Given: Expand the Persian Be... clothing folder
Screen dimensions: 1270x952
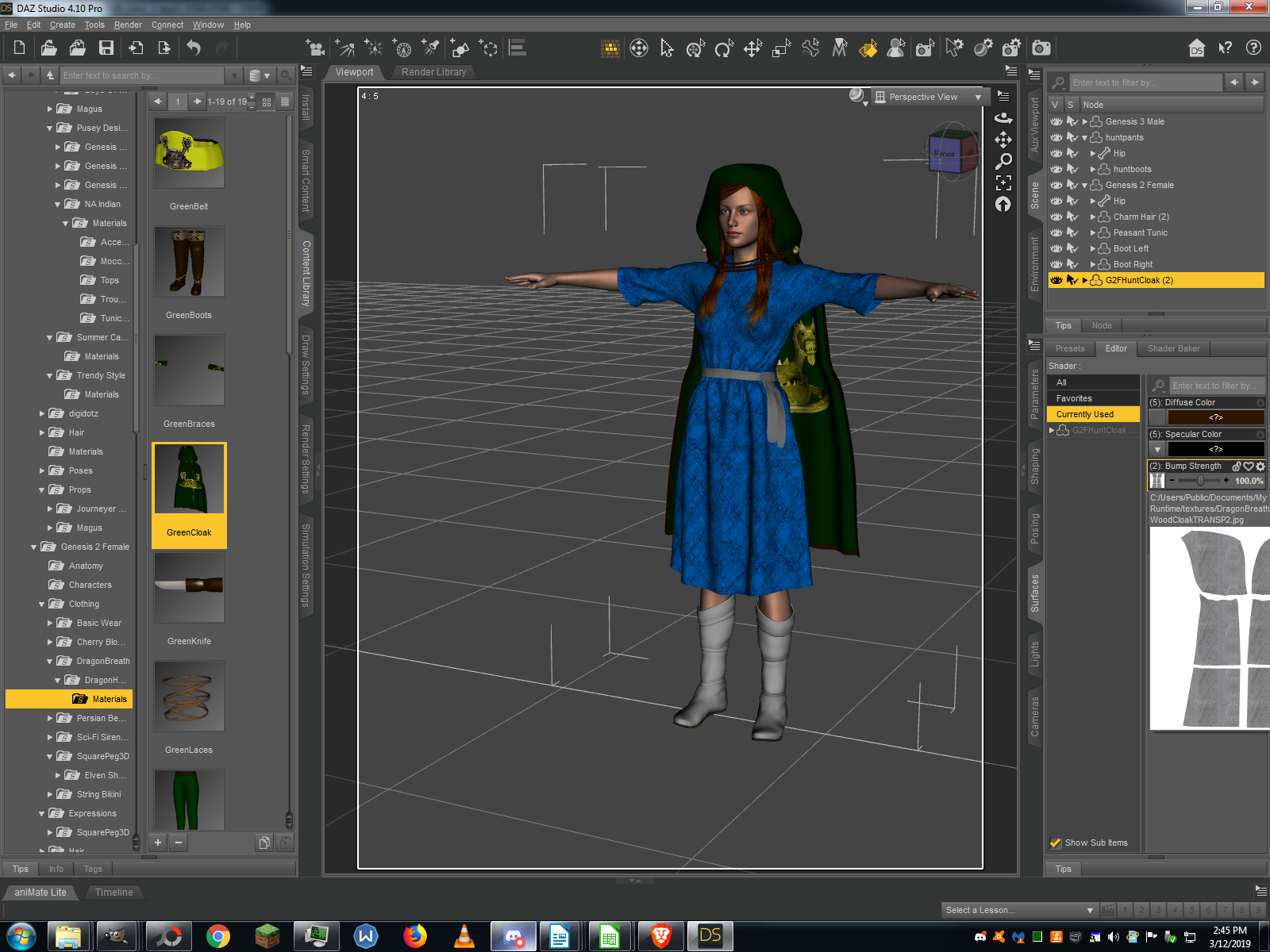Looking at the screenshot, I should click(50, 718).
